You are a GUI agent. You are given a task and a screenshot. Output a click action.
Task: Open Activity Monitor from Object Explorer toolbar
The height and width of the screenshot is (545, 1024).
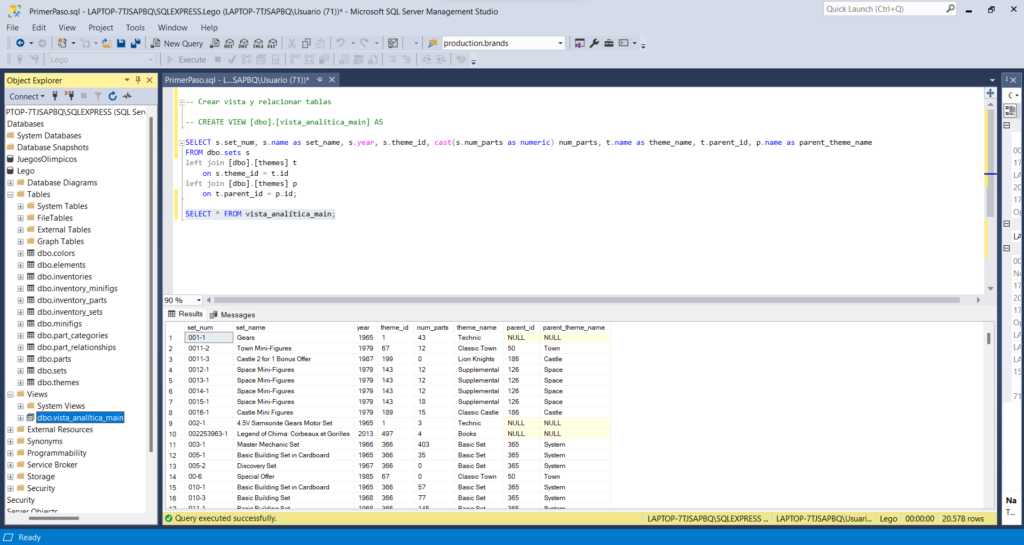click(x=126, y=96)
